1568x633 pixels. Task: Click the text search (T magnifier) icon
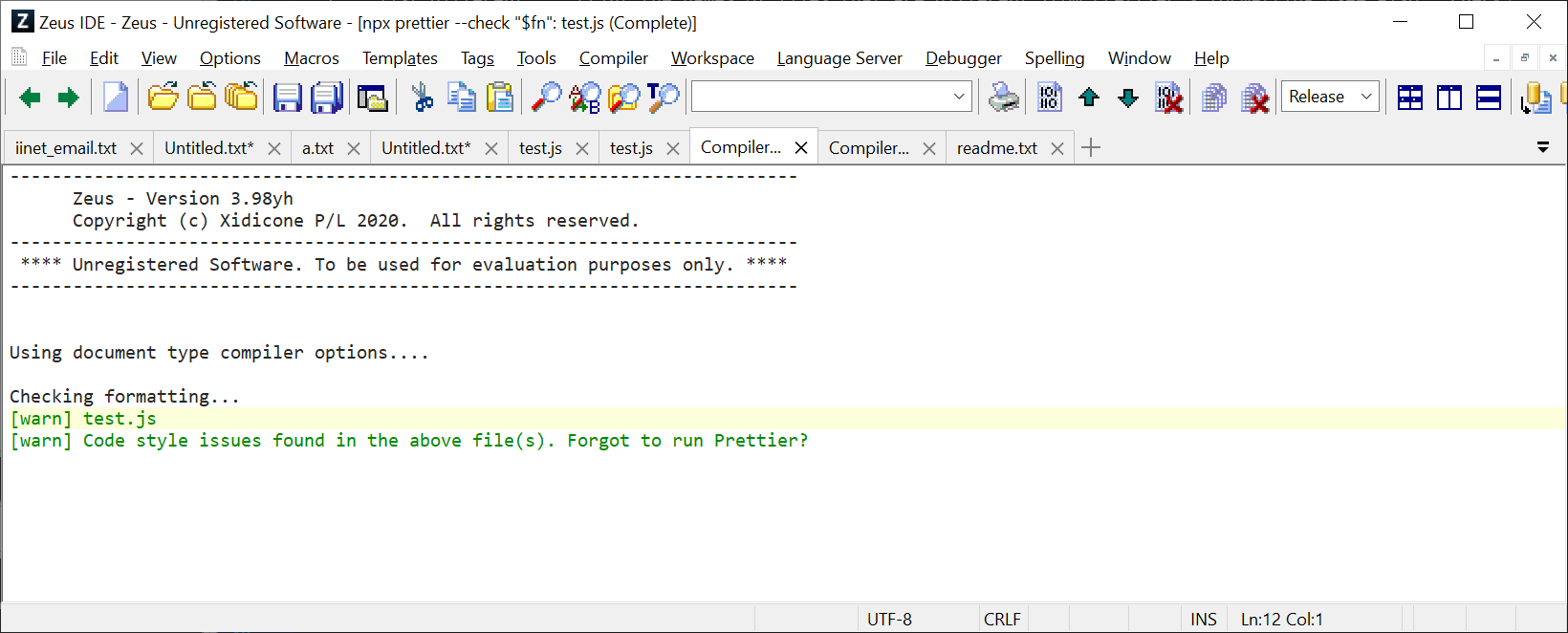(663, 98)
